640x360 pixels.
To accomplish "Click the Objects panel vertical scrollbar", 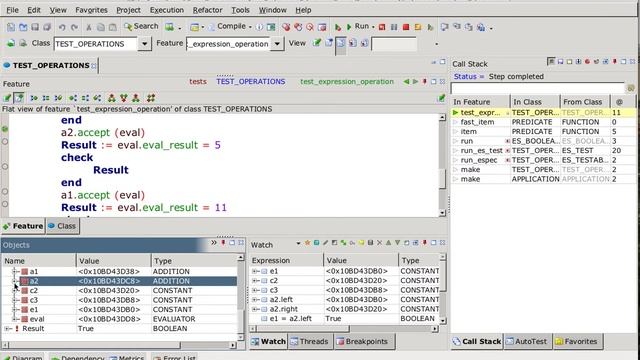I will [241, 297].
